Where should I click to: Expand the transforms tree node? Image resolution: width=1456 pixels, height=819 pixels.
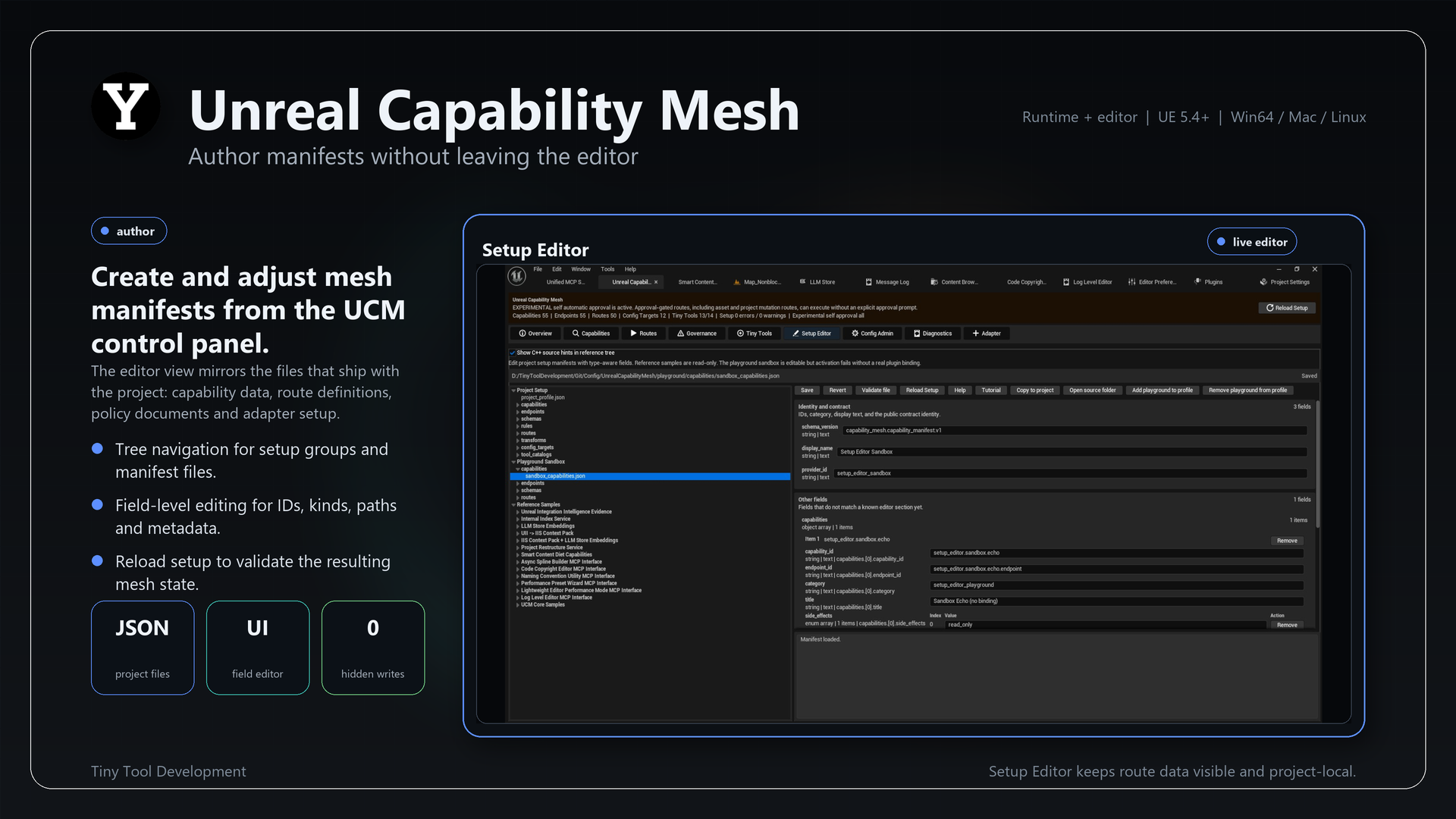pyautogui.click(x=518, y=441)
